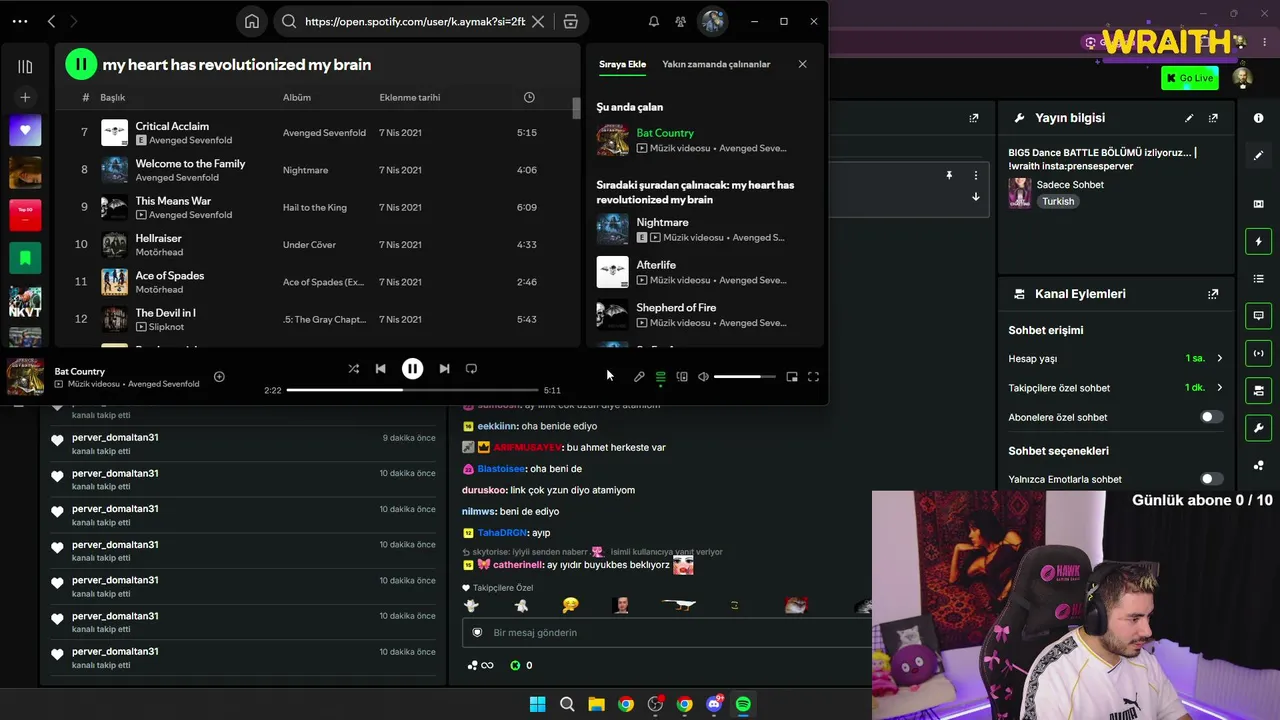Select Shepherd of Fire in queue
1280x720 pixels.
(704, 314)
